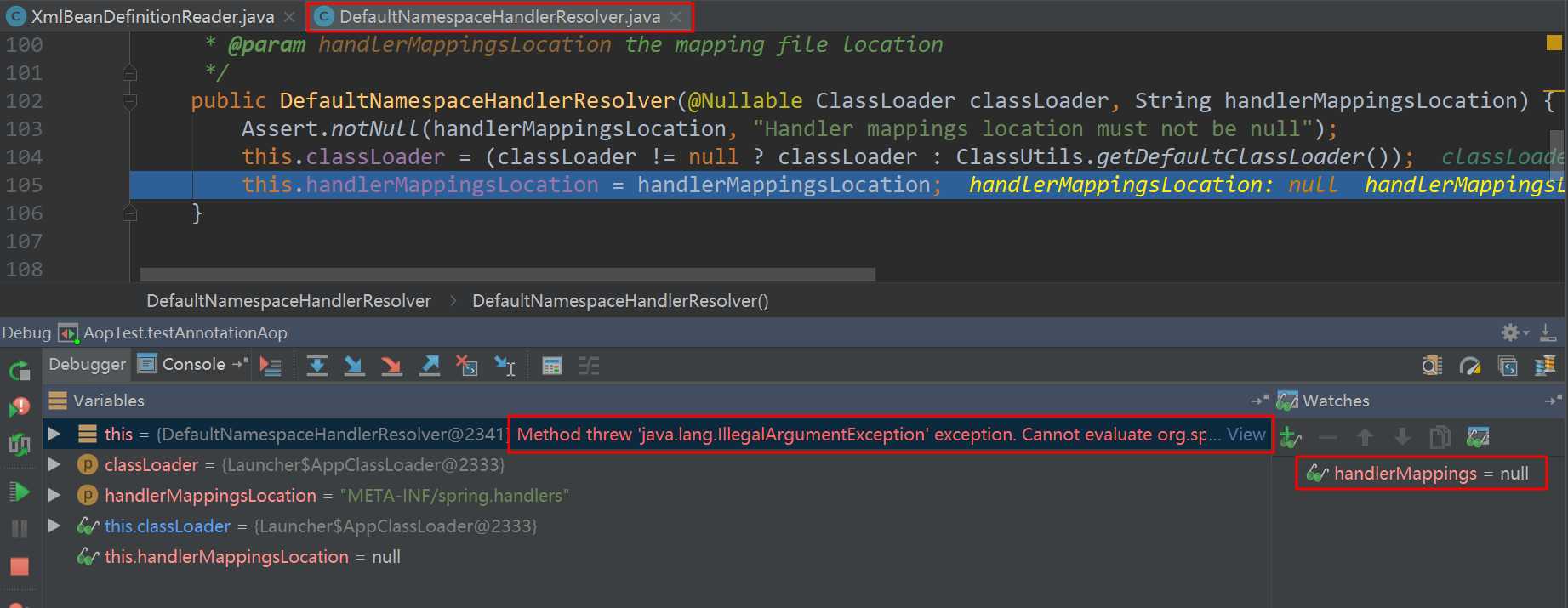Click the Force Step Into icon

391,366
